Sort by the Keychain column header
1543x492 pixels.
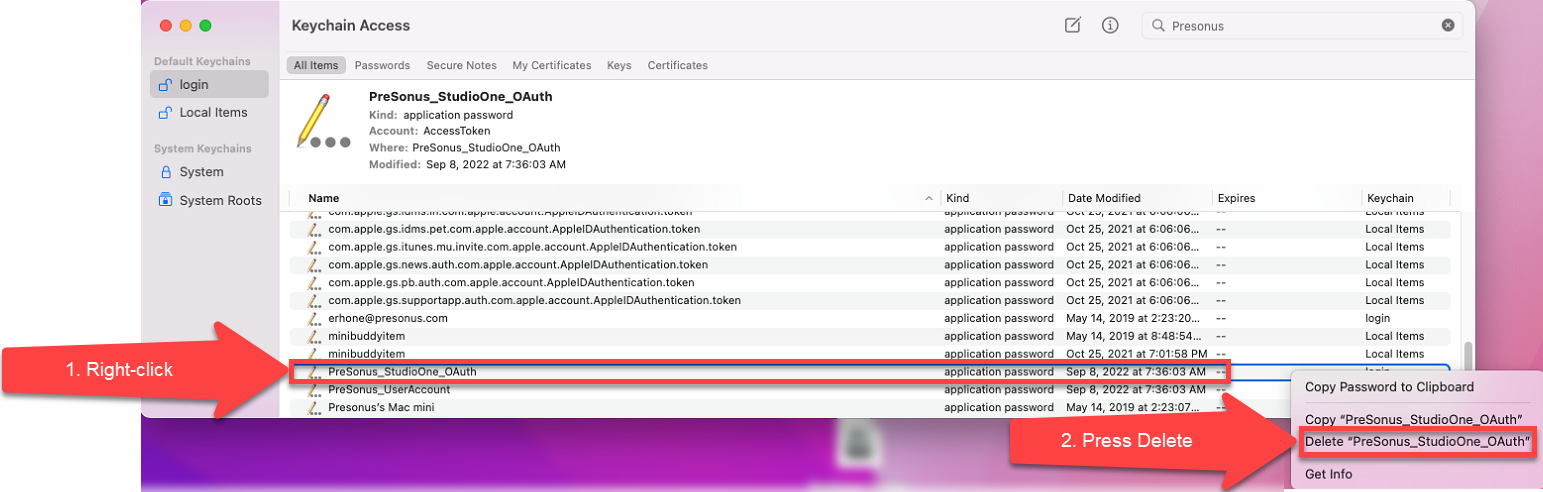point(1390,198)
